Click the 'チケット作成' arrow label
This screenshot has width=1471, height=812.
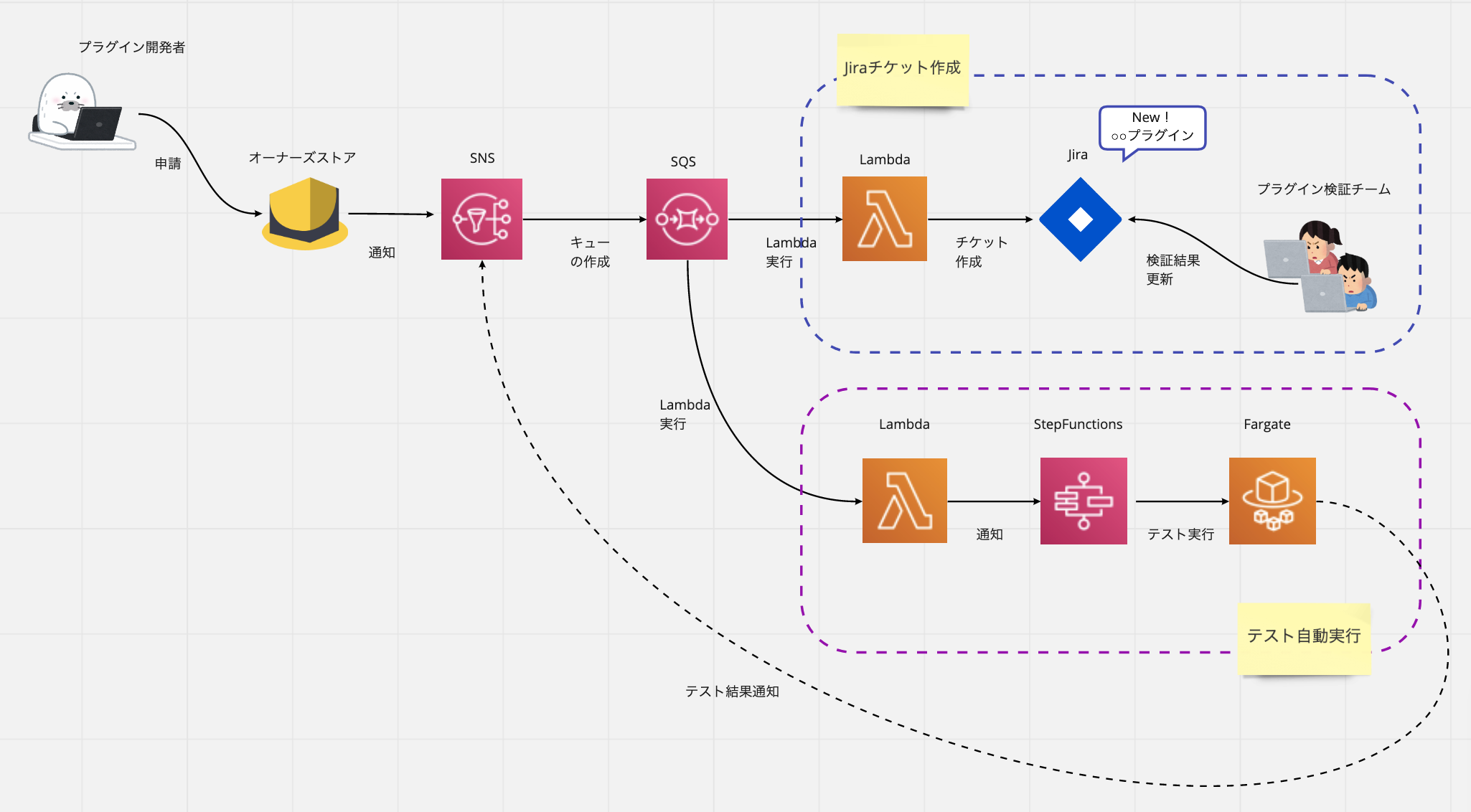point(981,252)
